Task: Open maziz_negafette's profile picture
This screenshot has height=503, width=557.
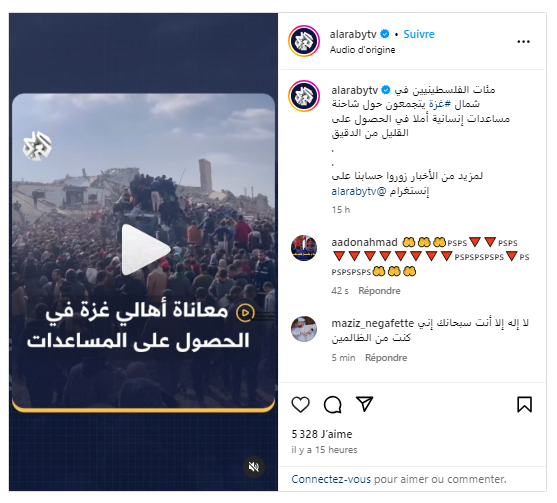Action: pyautogui.click(x=304, y=329)
